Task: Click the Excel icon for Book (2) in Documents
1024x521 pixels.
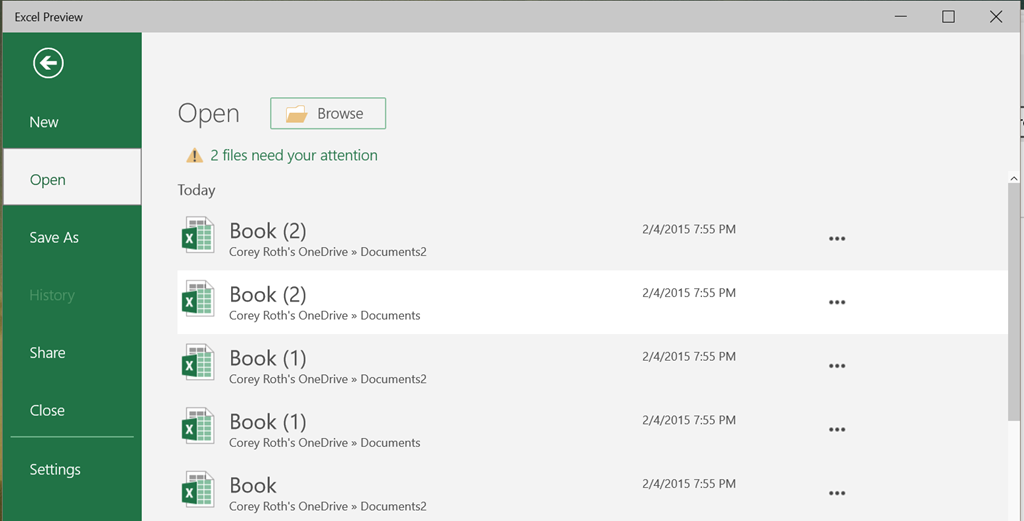Action: [x=198, y=298]
